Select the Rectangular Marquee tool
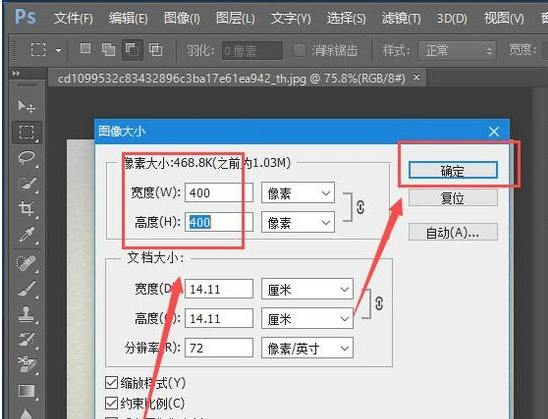This screenshot has height=419, width=548. pos(27,132)
